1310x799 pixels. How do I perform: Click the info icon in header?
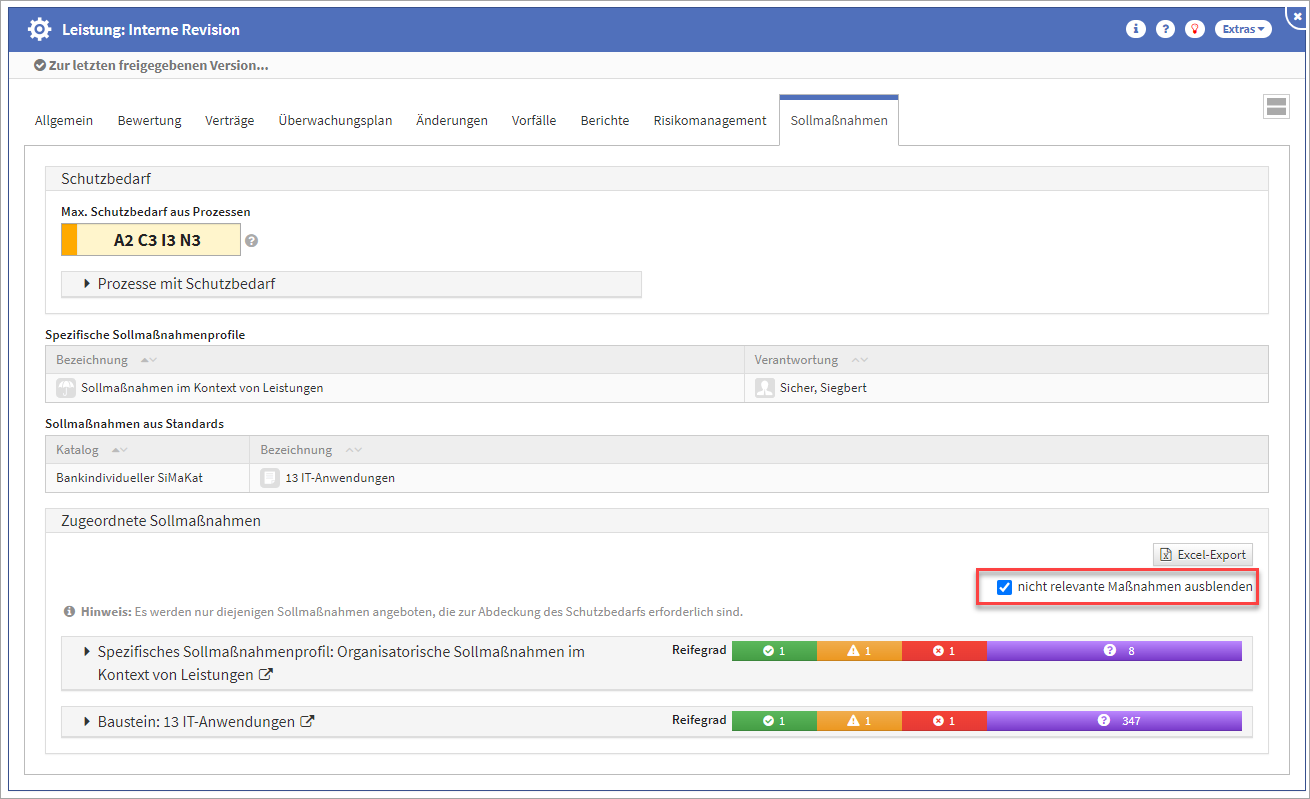1135,29
